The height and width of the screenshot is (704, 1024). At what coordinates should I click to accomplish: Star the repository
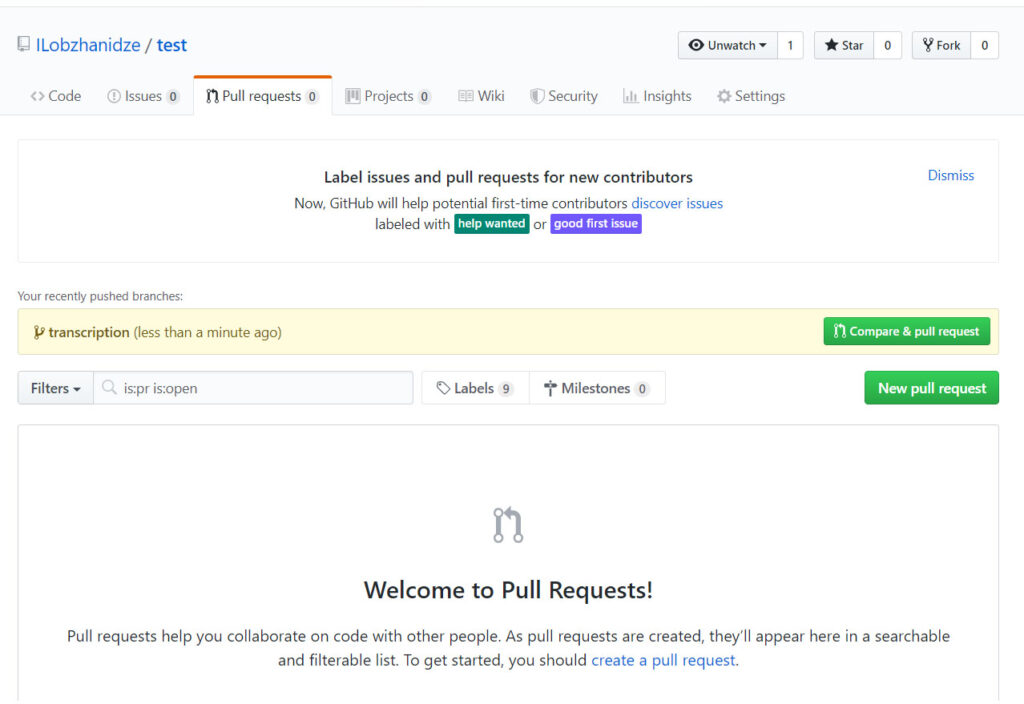(x=844, y=45)
